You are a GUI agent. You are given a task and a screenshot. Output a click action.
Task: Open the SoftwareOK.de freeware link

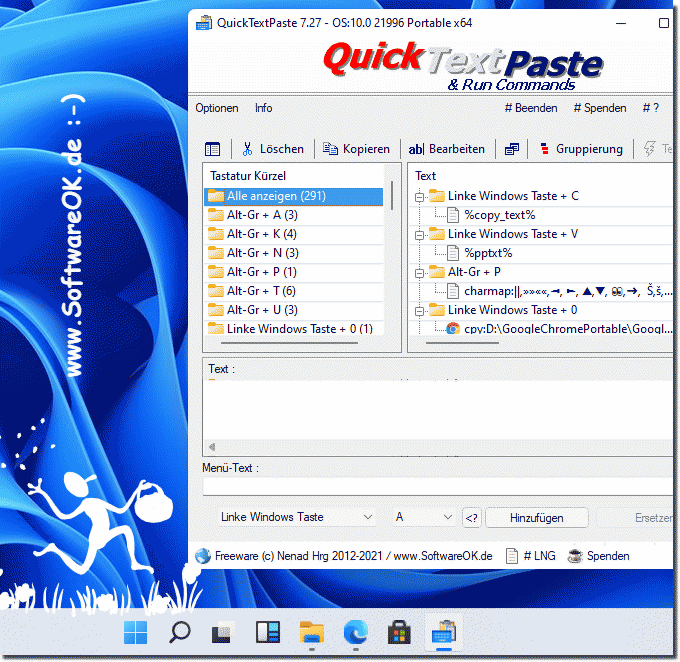click(x=354, y=556)
